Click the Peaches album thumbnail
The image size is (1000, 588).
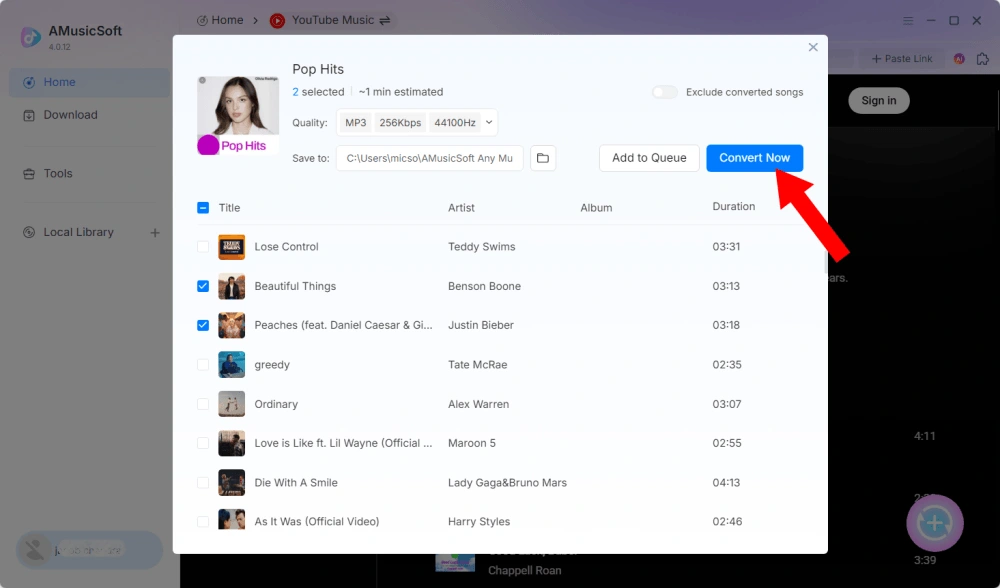(x=232, y=325)
